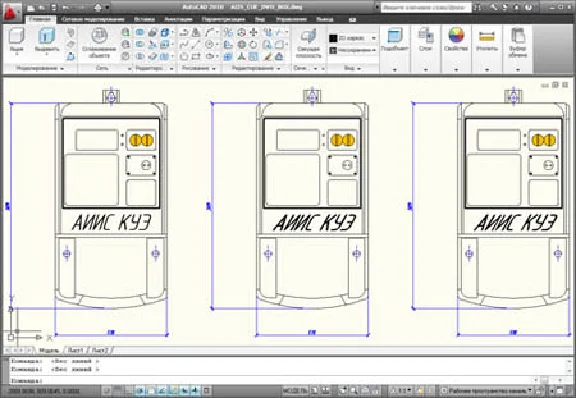Open the workspace switching dropdown in status bar
Screen dimensions: 576x398
click(x=486, y=390)
